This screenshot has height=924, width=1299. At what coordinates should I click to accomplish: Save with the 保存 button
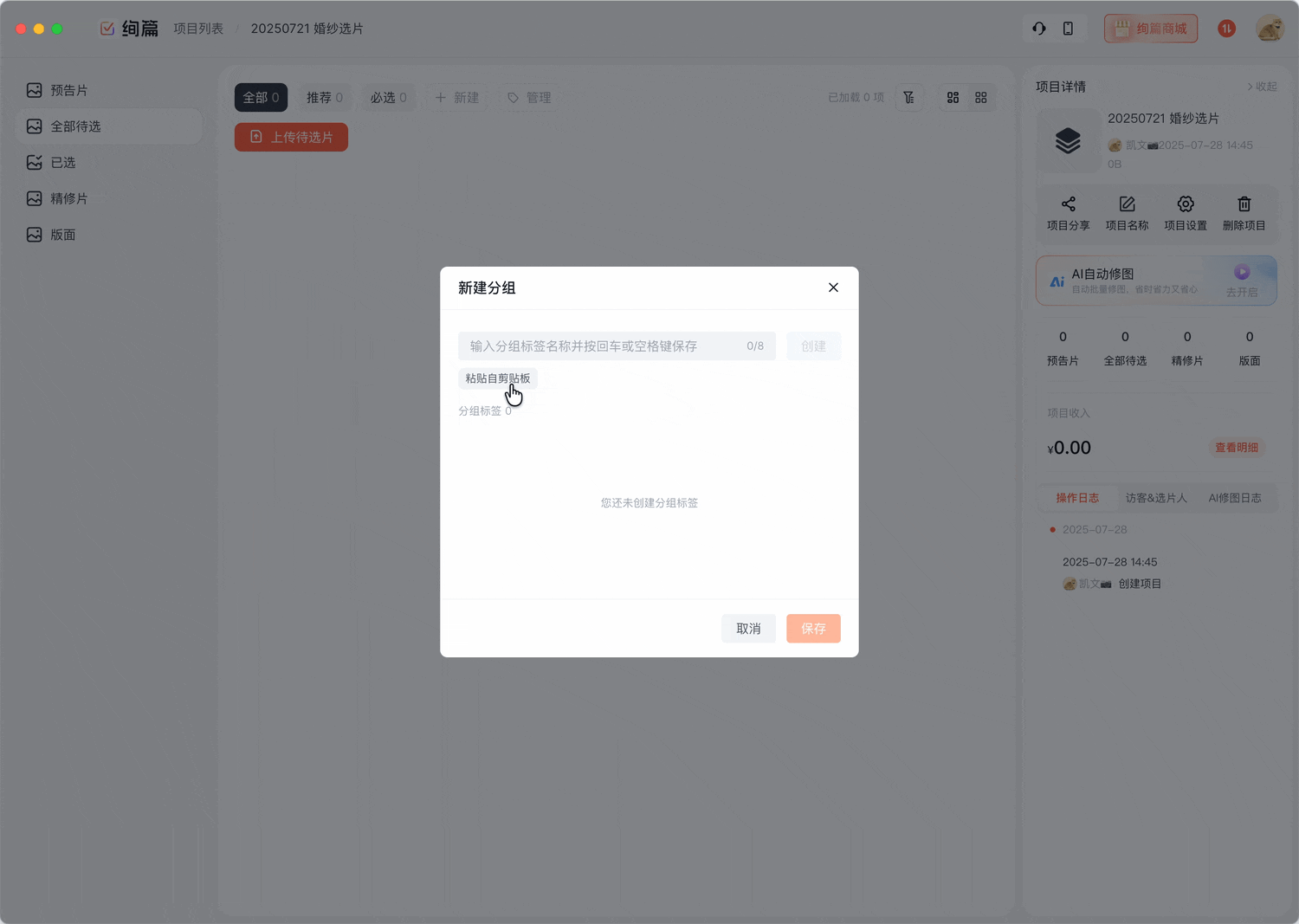[813, 629]
